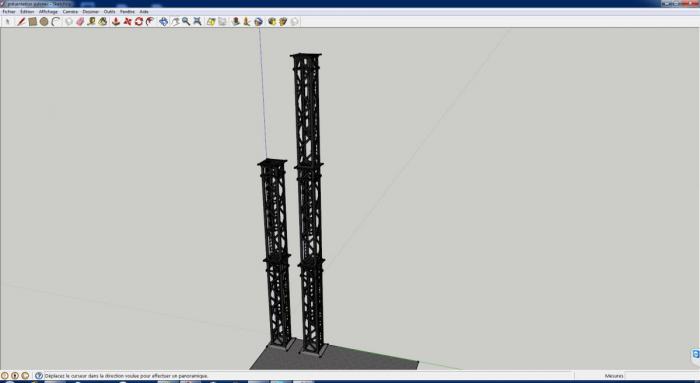Viewport: 700px width, 383px height.
Task: Click the Share Component icon
Action: tap(295, 21)
